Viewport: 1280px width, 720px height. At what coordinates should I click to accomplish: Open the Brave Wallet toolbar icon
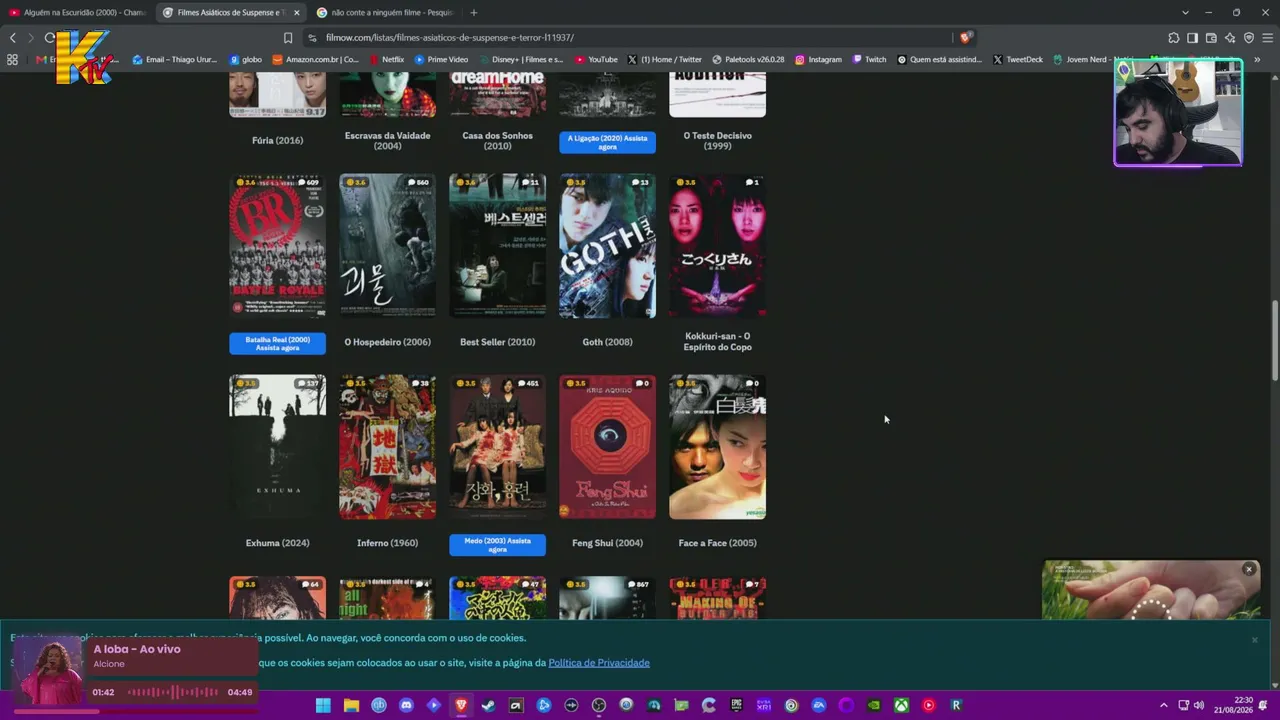click(x=1211, y=38)
